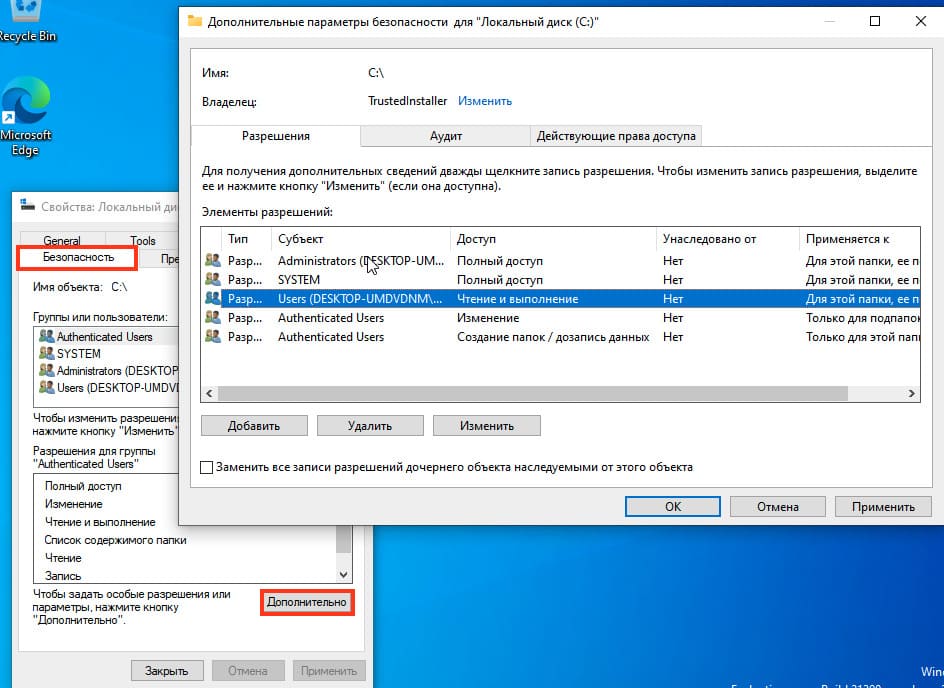Click folder icon in security dialog title bar

pyautogui.click(x=195, y=21)
